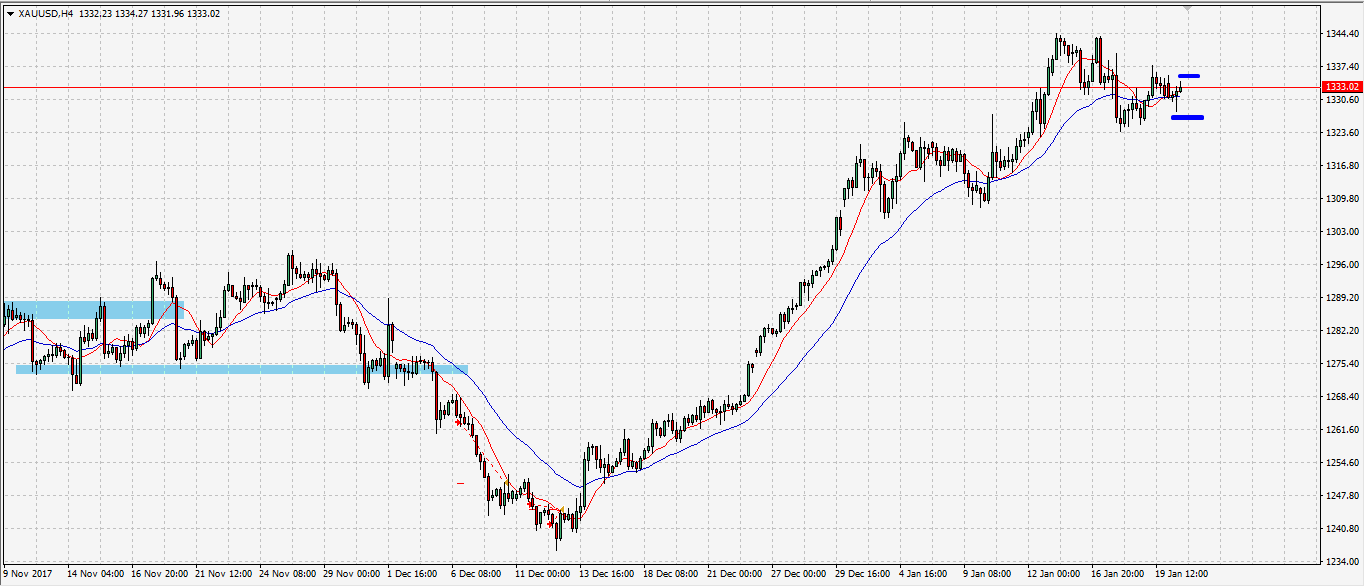The image size is (1364, 586).
Task: Click the 1275.40 price axis label
Action: [x=1340, y=364]
